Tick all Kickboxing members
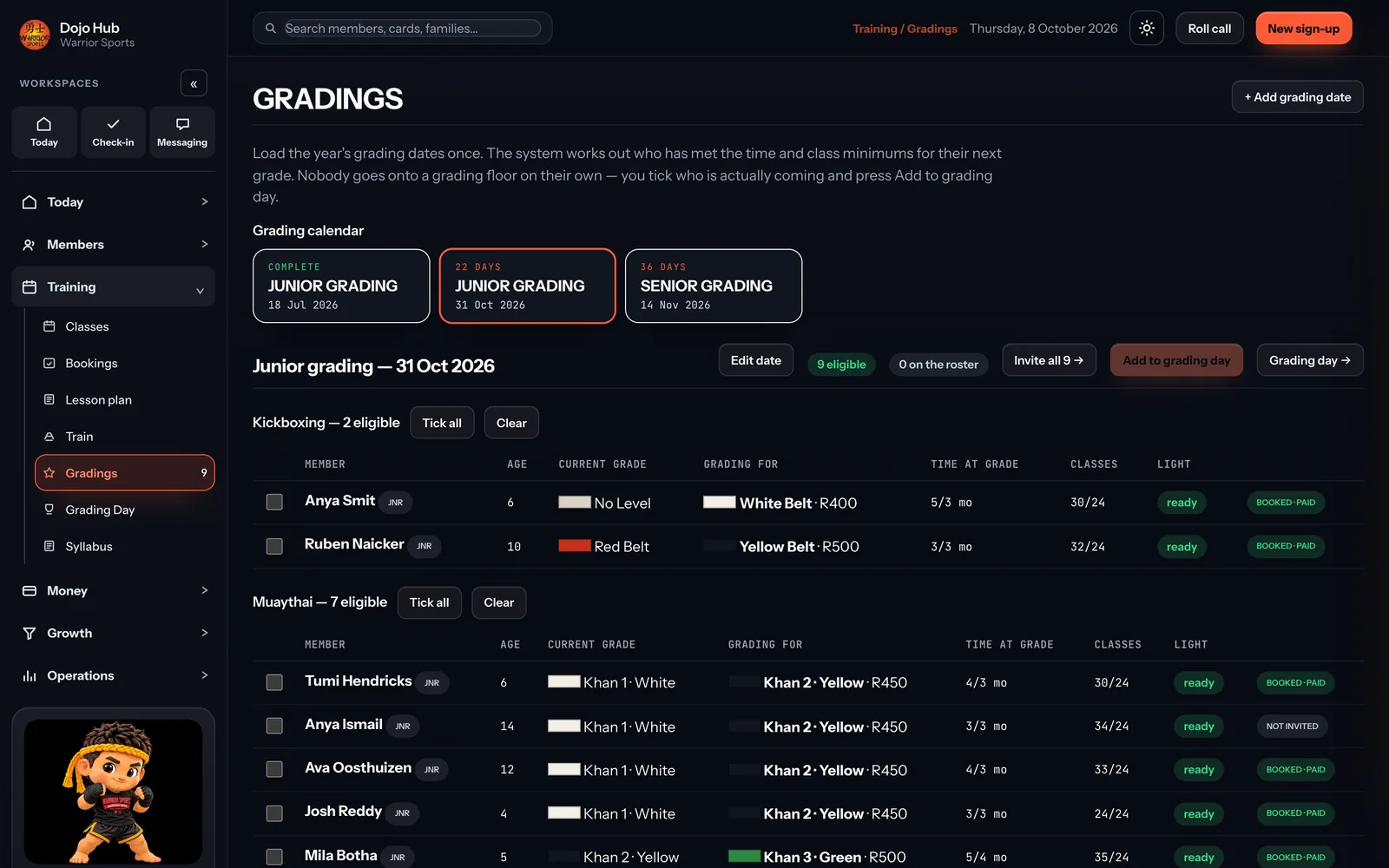 442,423
